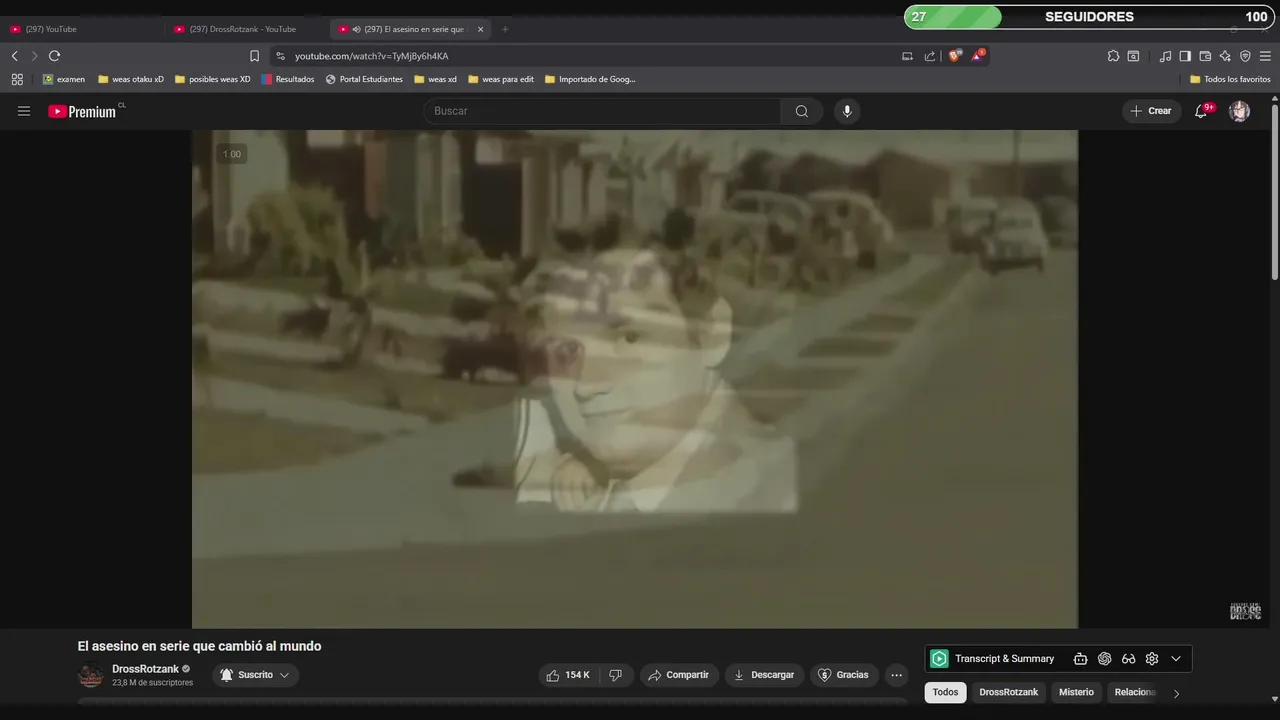Viewport: 1280px width, 720px height.
Task: Click the Crear button
Action: coord(1151,111)
